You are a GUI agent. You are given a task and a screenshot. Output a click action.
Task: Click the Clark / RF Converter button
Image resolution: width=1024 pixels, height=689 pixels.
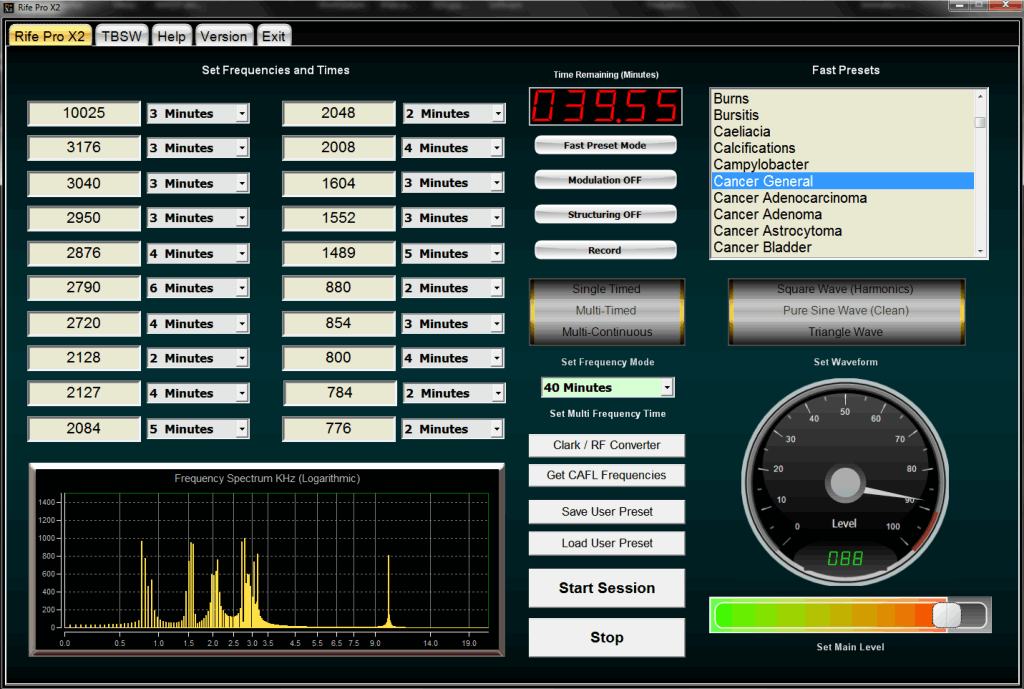(x=607, y=445)
